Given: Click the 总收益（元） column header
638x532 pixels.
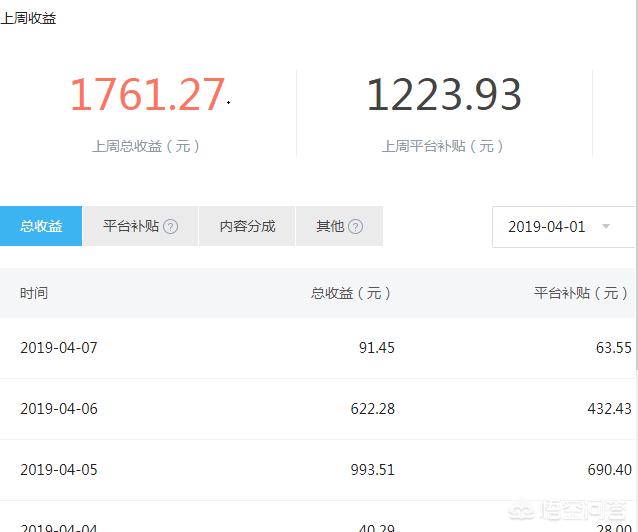Looking at the screenshot, I should [x=351, y=293].
